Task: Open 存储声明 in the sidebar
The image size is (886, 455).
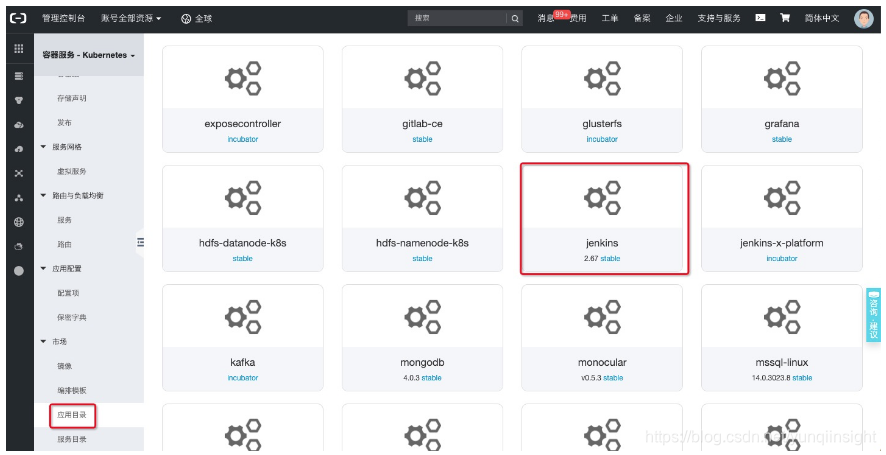Action: coord(72,98)
